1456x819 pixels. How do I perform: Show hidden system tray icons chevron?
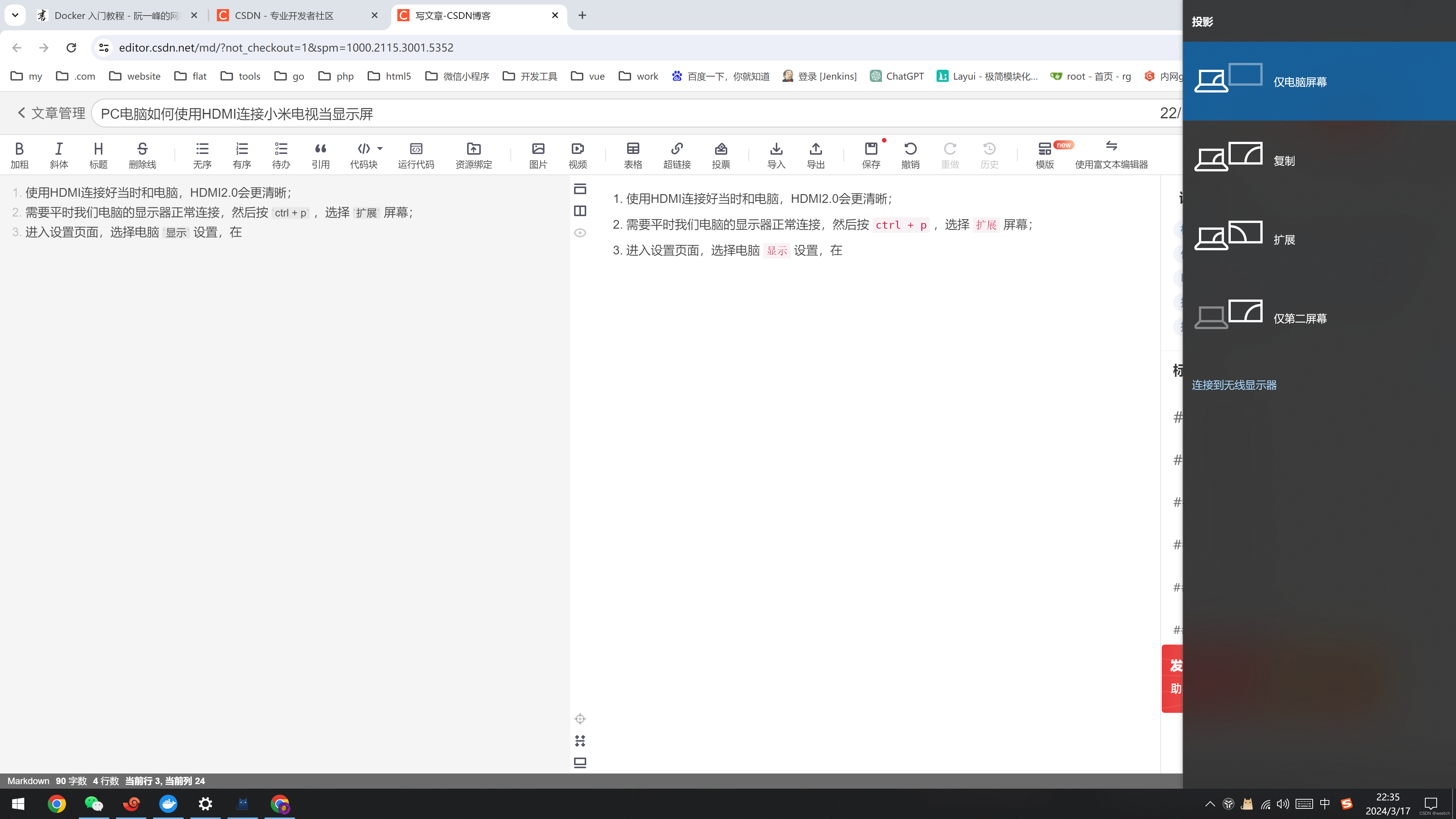point(1210,804)
